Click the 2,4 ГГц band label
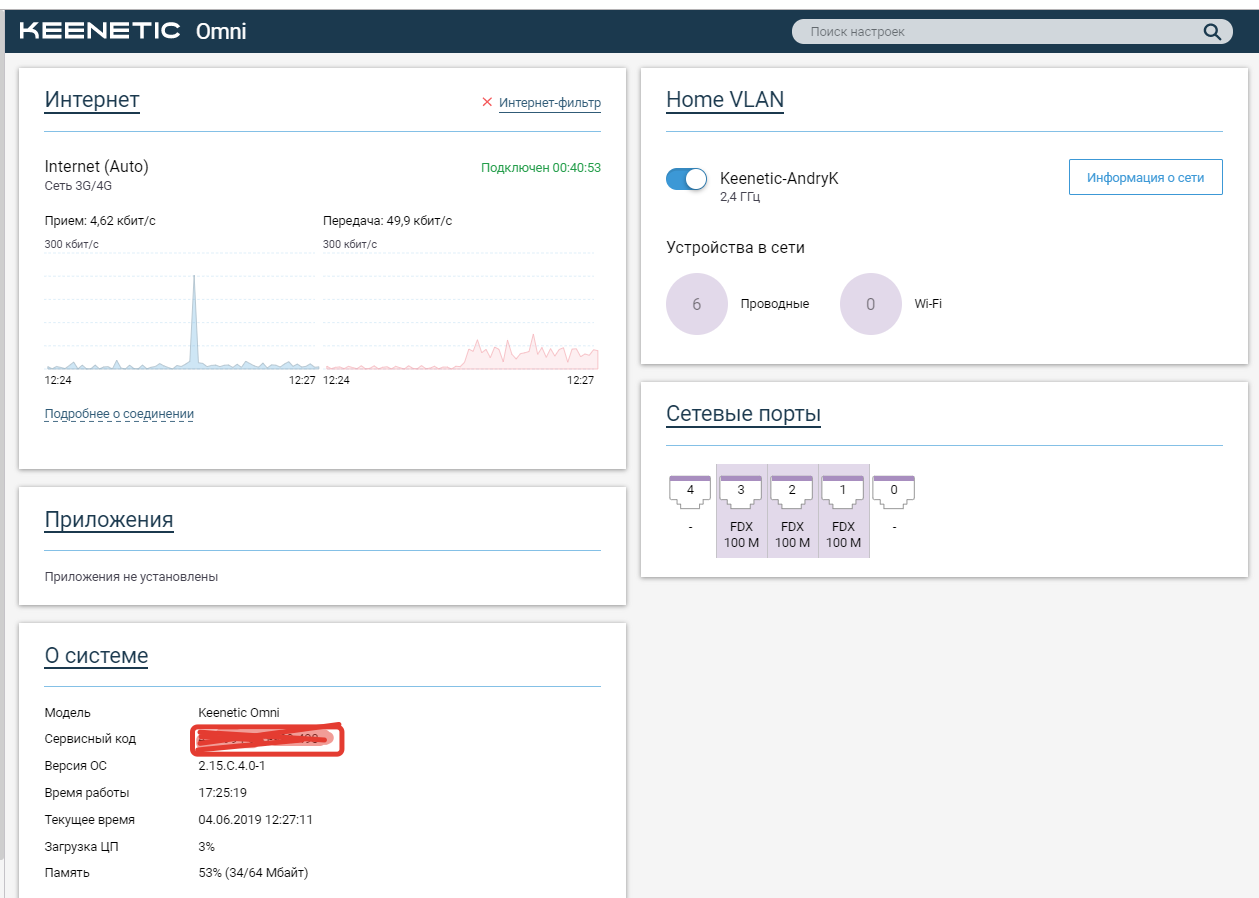 tap(740, 197)
